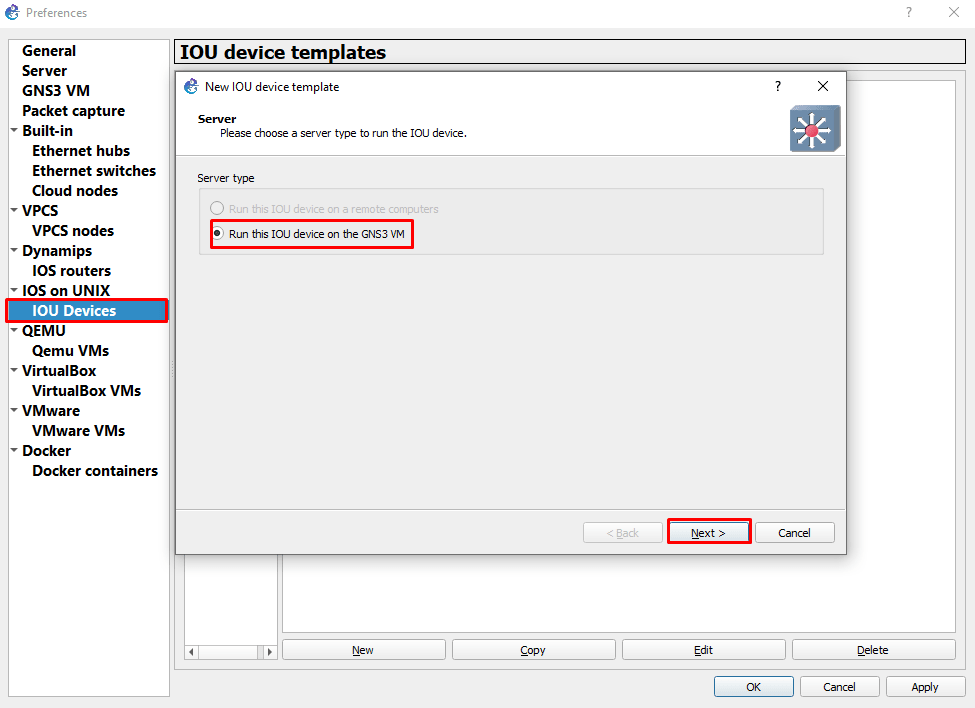Click the QEMU category label
Image resolution: width=975 pixels, height=708 pixels.
pyautogui.click(x=44, y=331)
